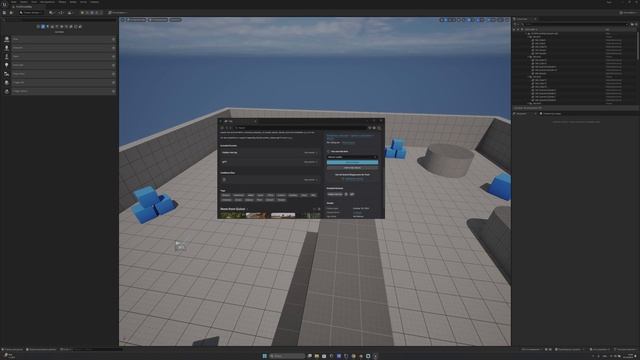Open the Lit view mode dropdown in viewport

[158, 20]
